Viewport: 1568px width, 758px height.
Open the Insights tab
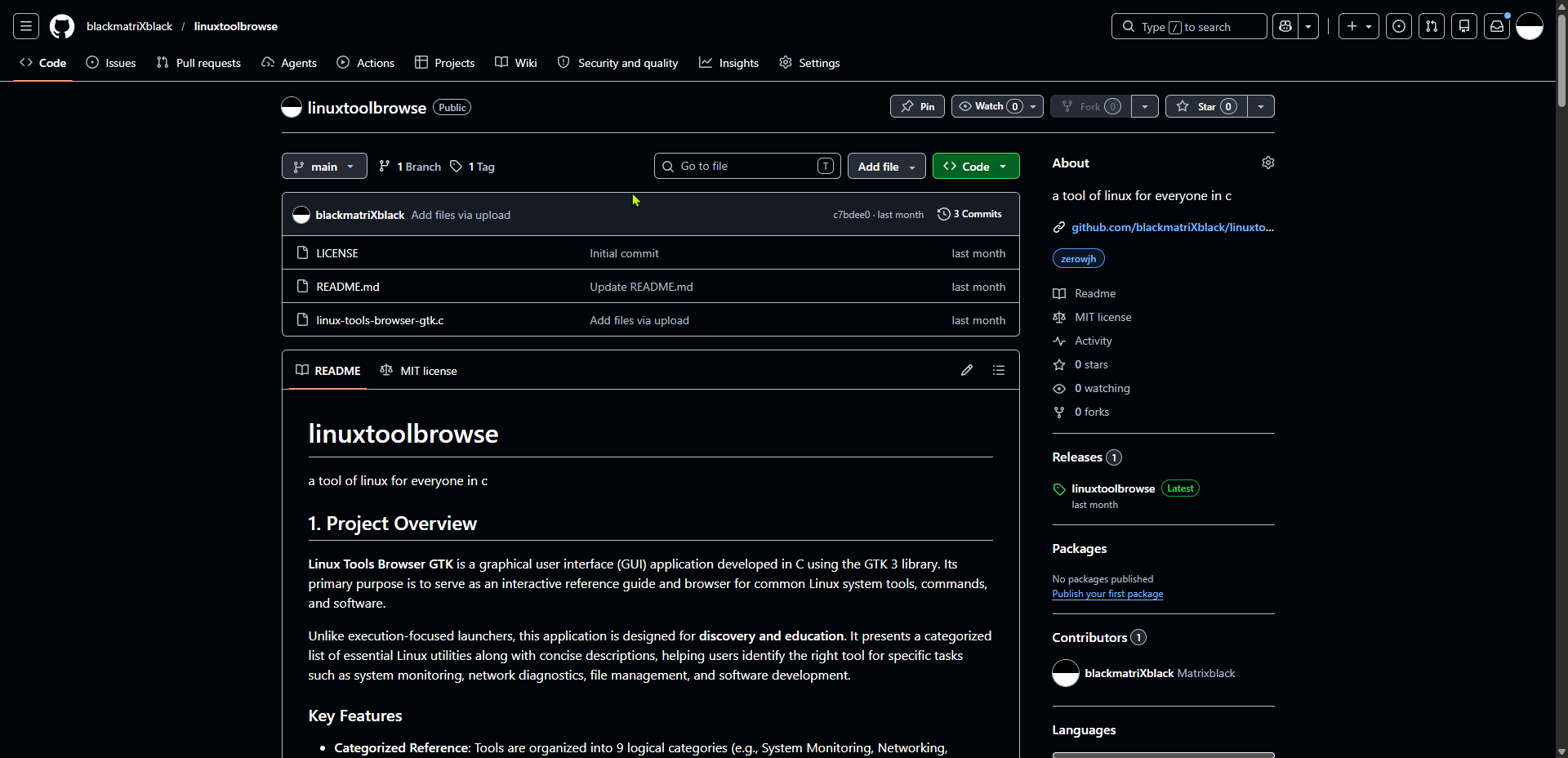click(729, 63)
